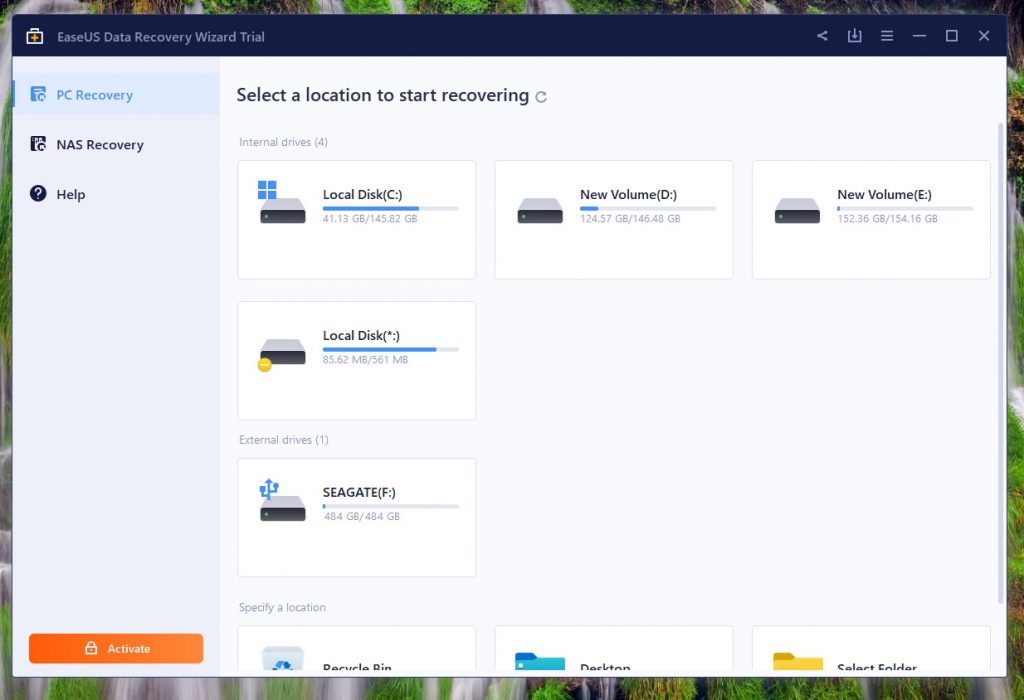
Task: Click the share icon in the title bar
Action: click(822, 35)
